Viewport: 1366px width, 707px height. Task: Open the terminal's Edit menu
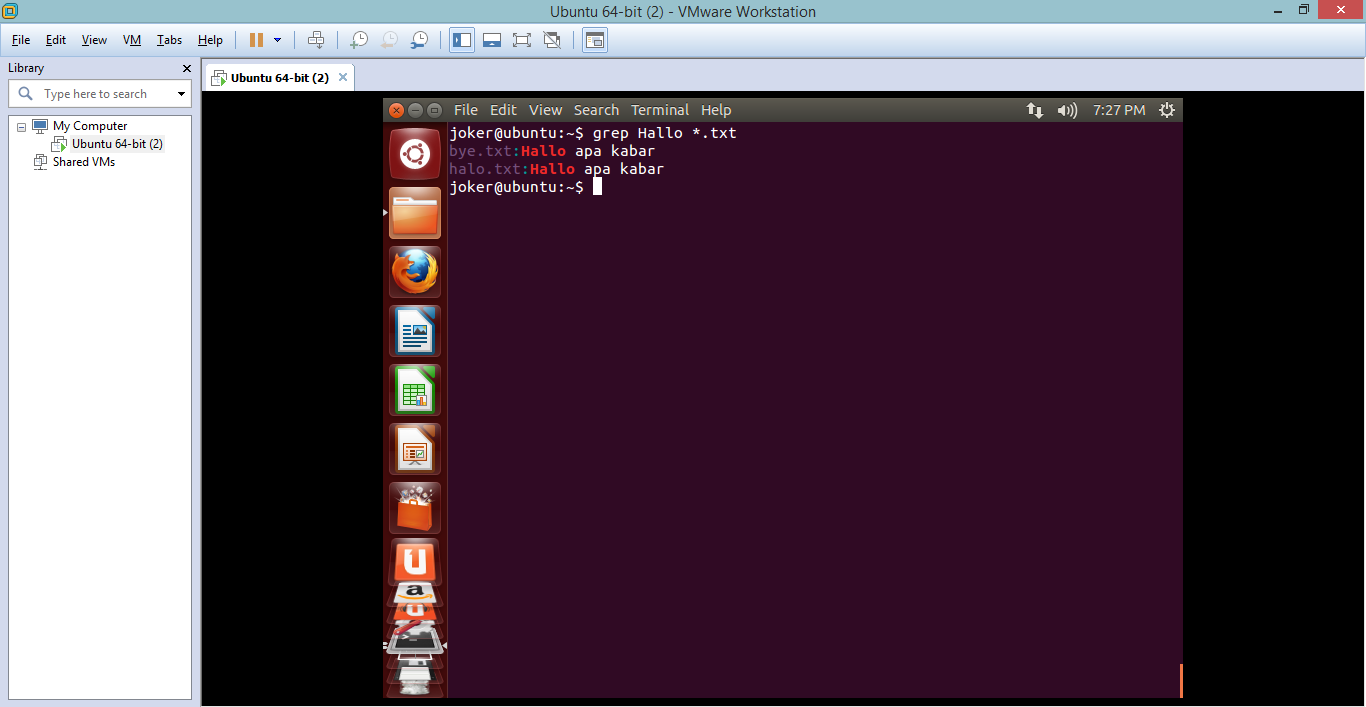pyautogui.click(x=503, y=110)
